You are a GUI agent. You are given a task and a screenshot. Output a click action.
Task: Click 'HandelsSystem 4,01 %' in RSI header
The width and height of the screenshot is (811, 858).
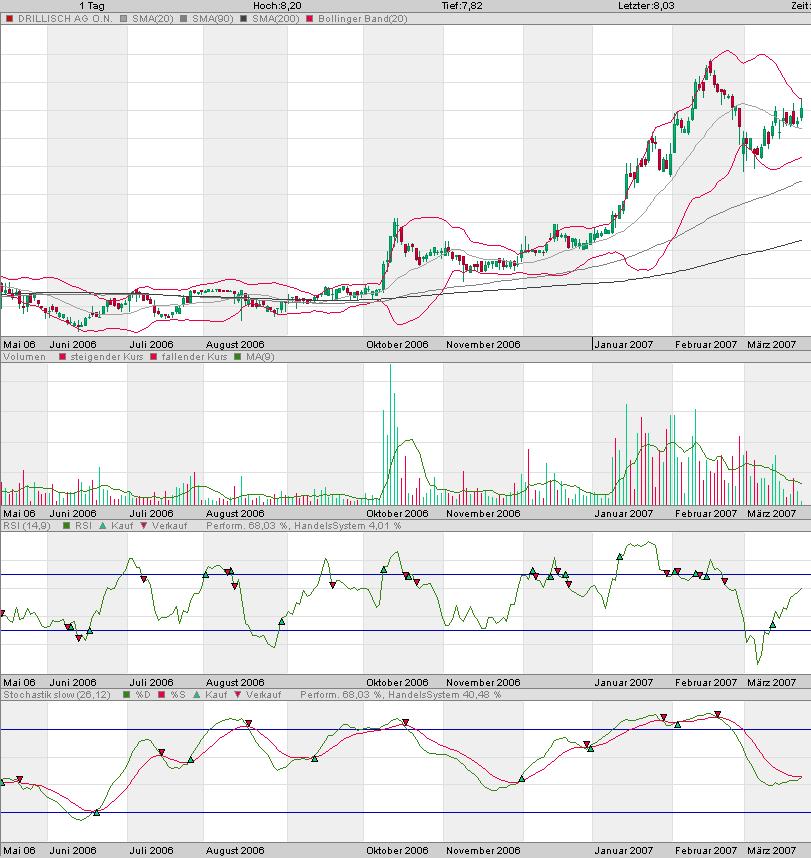[347, 526]
